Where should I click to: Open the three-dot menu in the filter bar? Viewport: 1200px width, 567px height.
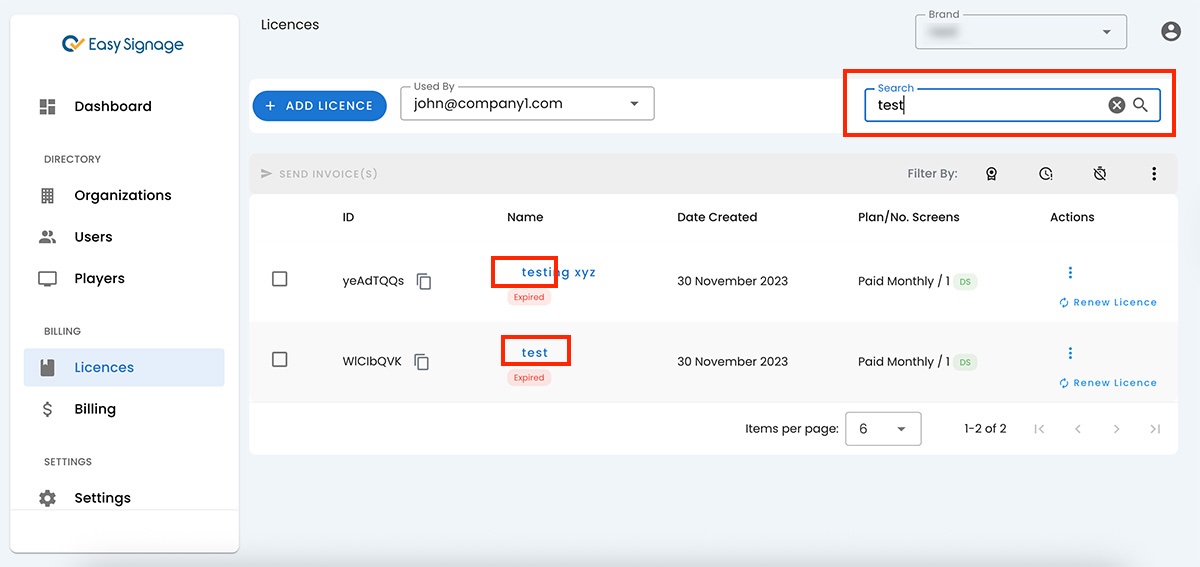coord(1153,174)
